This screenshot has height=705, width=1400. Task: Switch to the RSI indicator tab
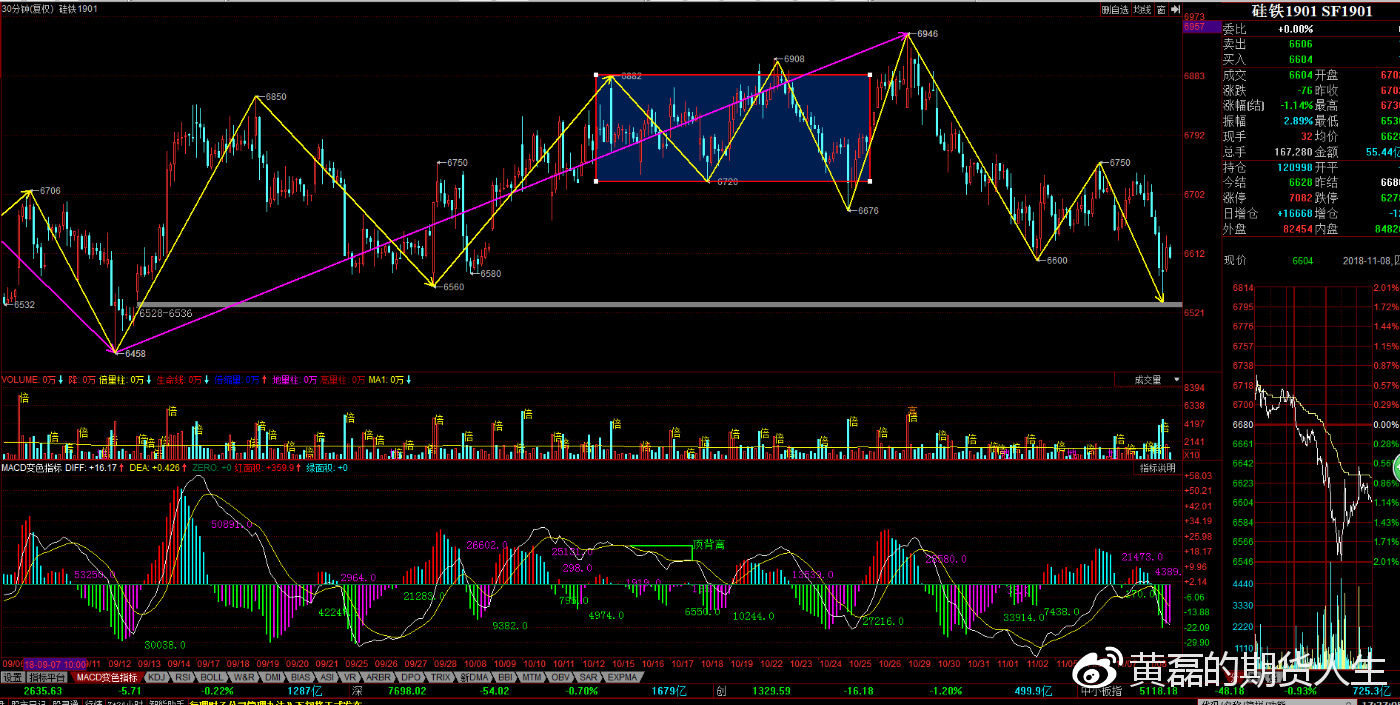(x=183, y=677)
